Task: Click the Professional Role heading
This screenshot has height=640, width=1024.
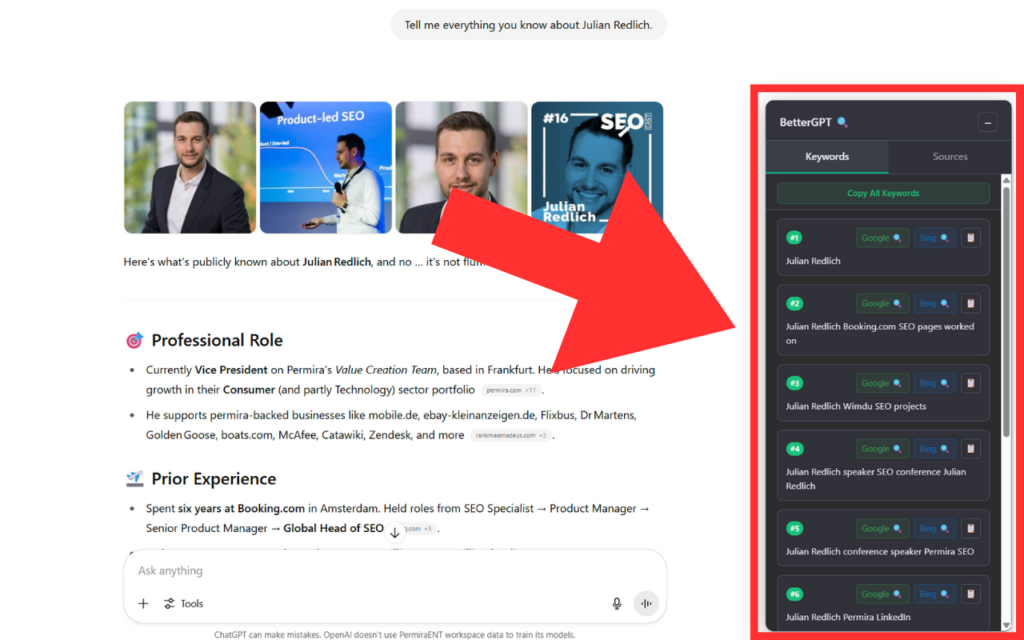Action: (217, 340)
